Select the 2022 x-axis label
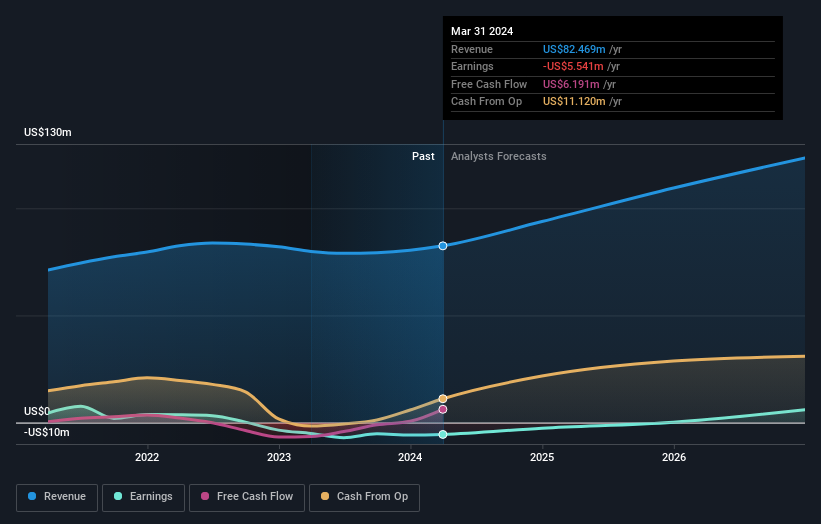The width and height of the screenshot is (821, 524). [x=147, y=457]
